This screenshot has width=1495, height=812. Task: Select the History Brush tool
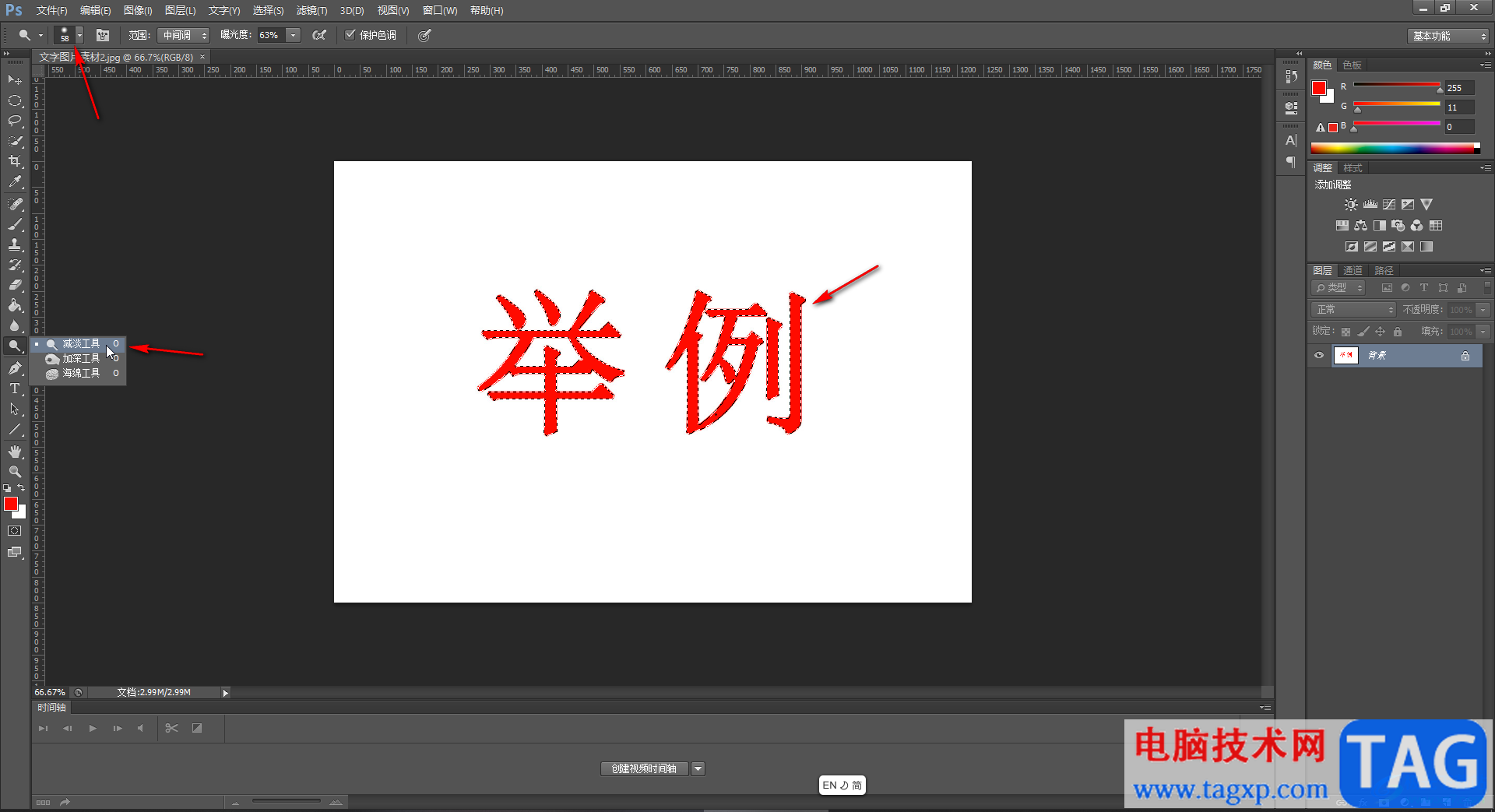[x=15, y=265]
